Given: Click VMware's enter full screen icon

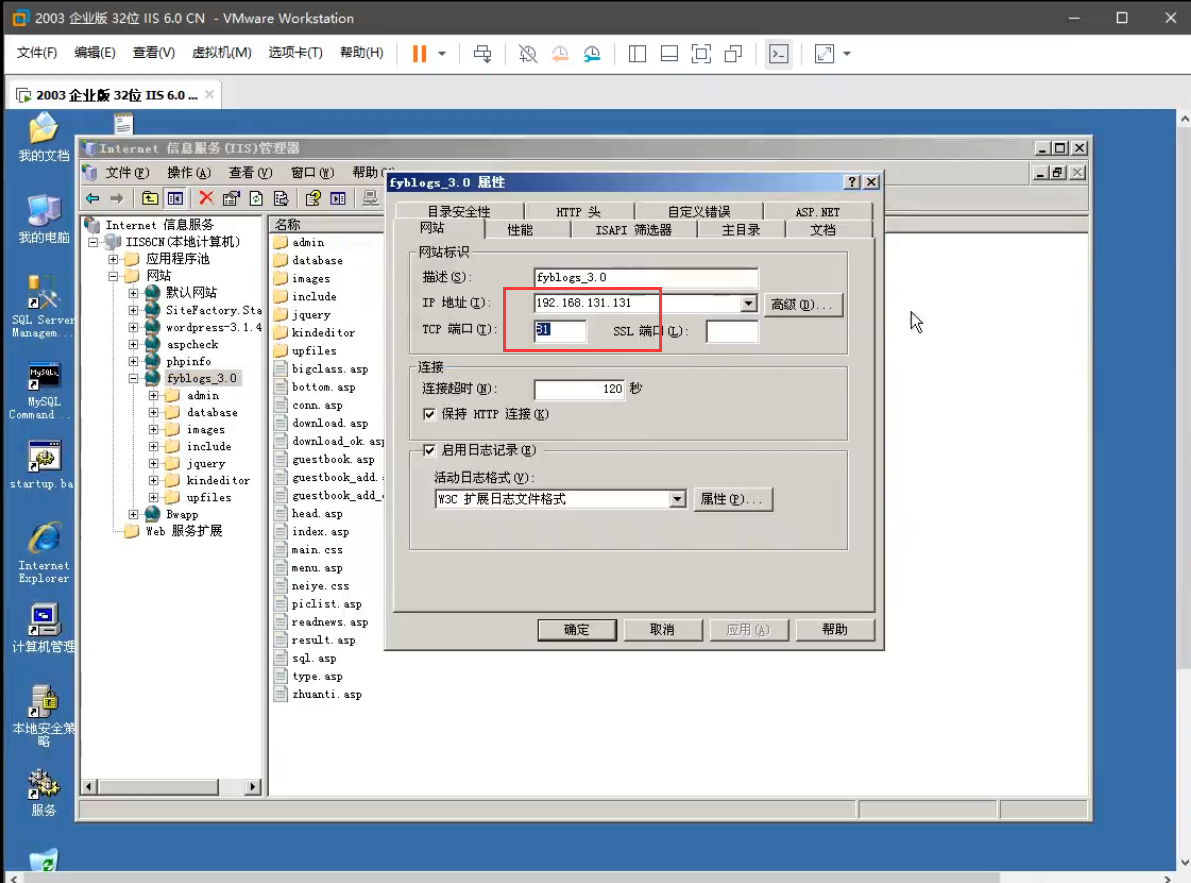Looking at the screenshot, I should click(701, 54).
